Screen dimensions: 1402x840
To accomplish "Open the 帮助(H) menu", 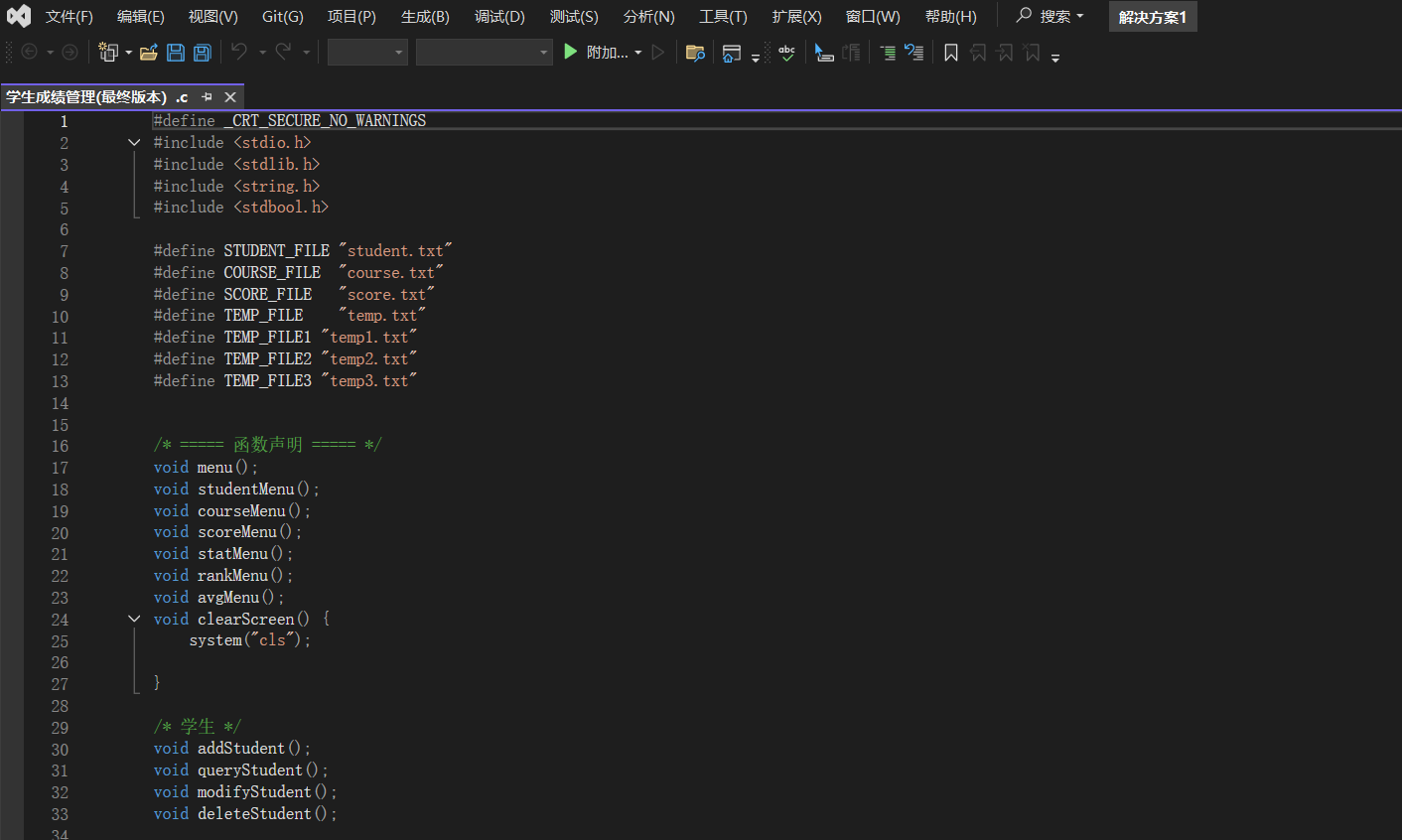I will point(950,17).
